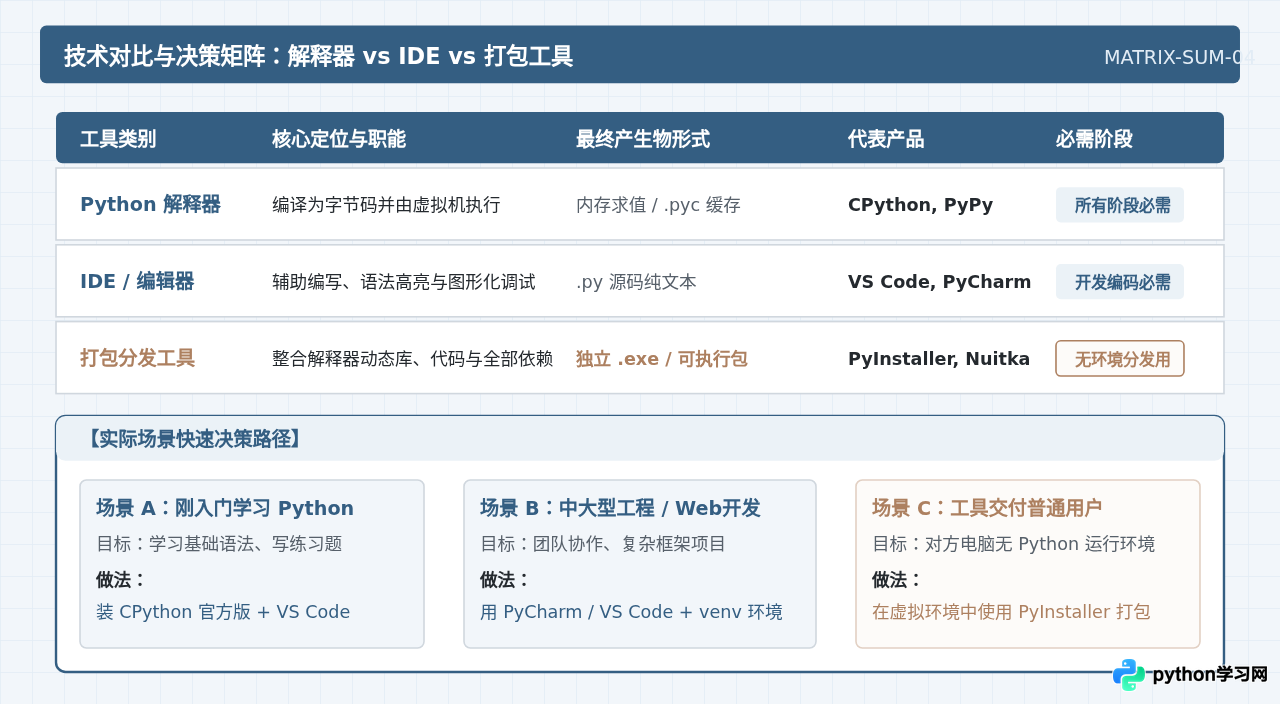Click the '做法：' label in scenario B card
The width and height of the screenshot is (1280, 704).
coord(505,580)
